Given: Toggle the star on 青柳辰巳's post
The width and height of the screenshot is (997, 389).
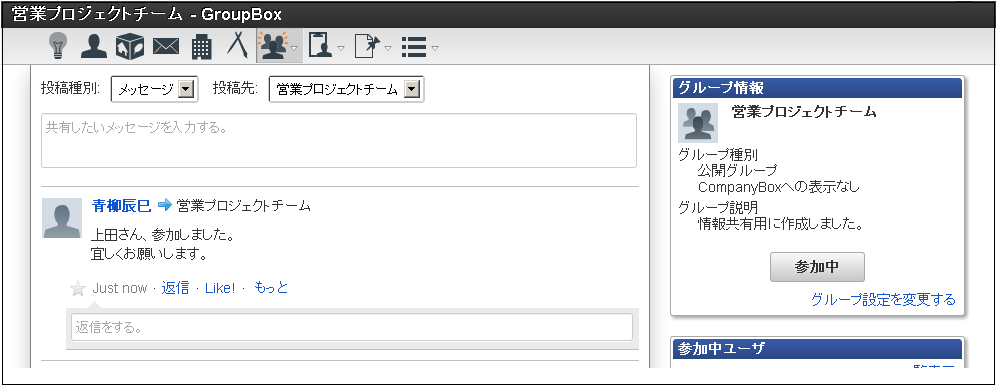Looking at the screenshot, I should tap(78, 289).
